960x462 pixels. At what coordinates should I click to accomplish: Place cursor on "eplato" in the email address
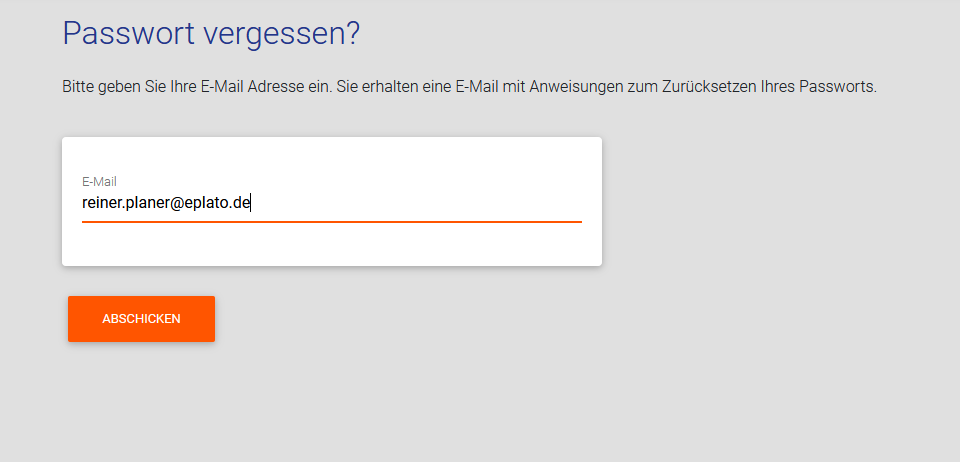207,203
